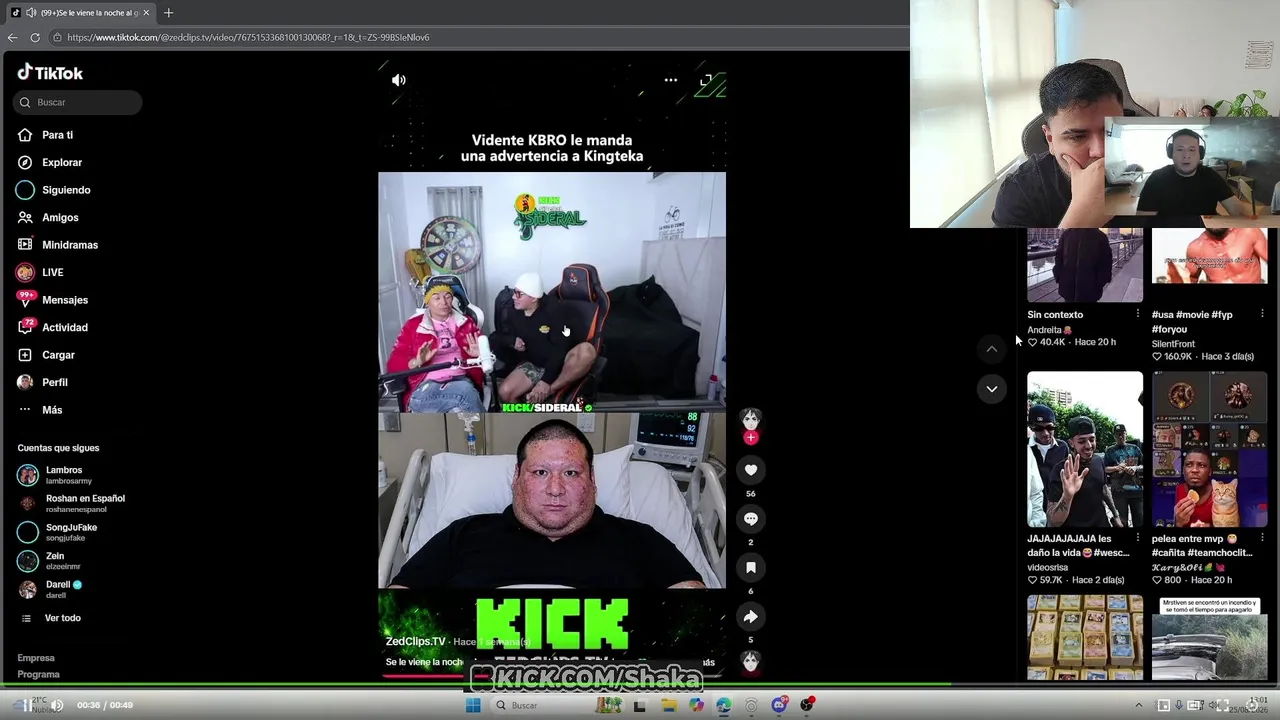Open the Empresa footer link
Viewport: 1280px width, 720px height.
pos(36,658)
